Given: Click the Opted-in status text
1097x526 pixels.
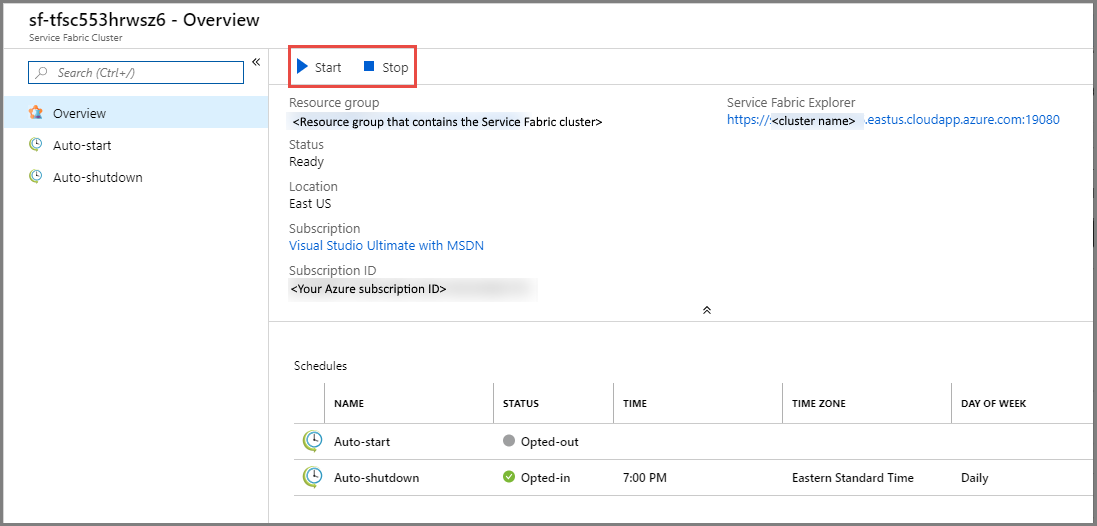Looking at the screenshot, I should coord(546,478).
